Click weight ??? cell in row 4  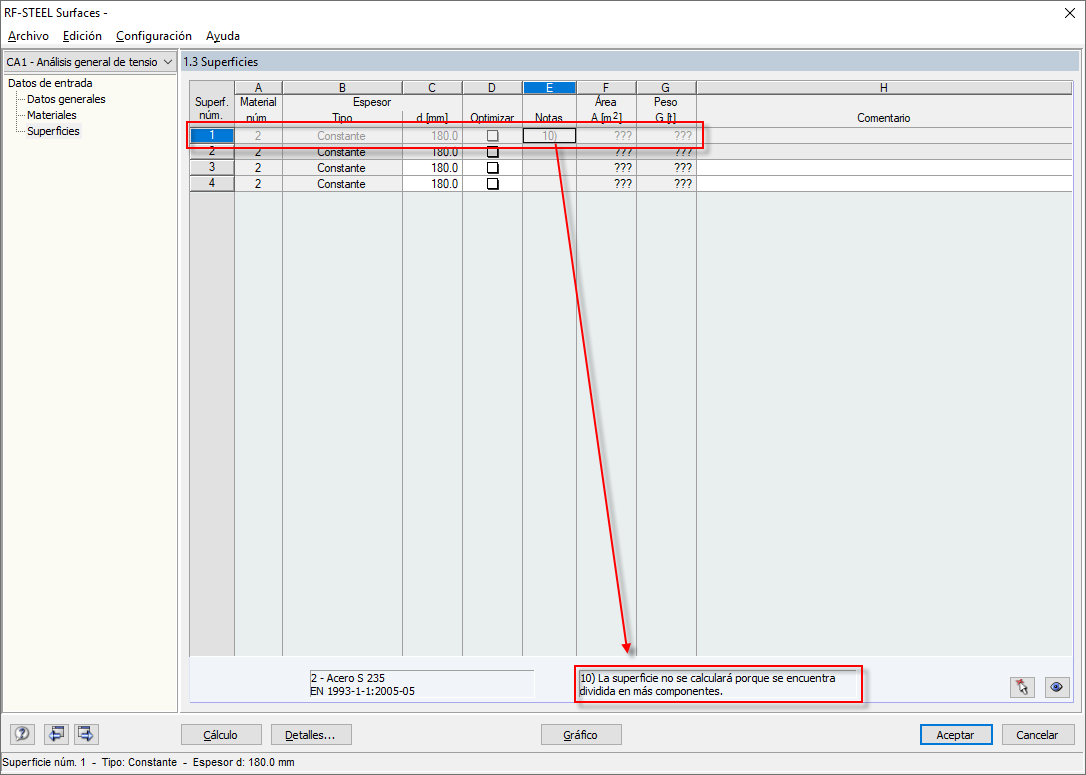coord(666,184)
